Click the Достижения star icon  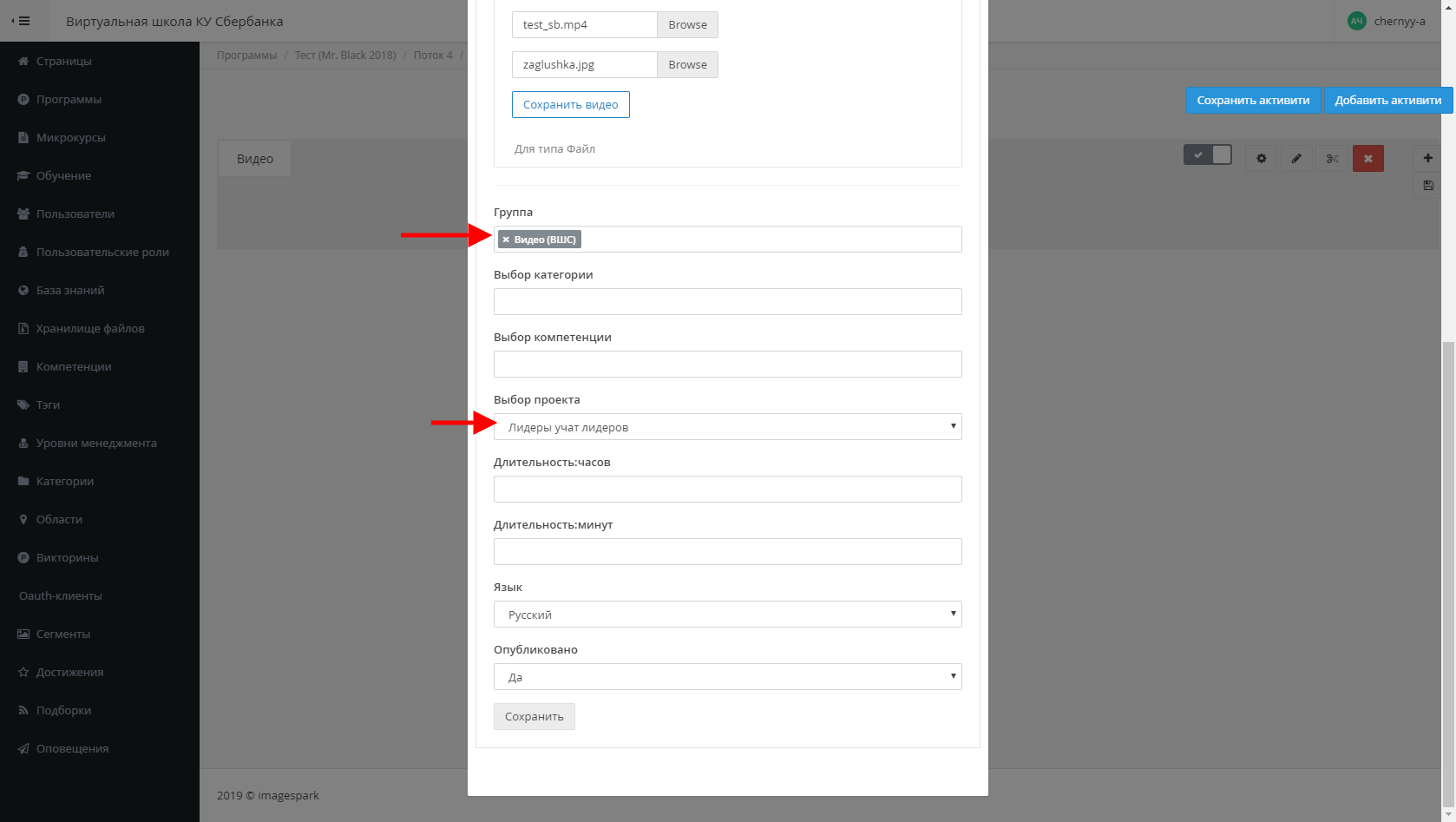[23, 672]
